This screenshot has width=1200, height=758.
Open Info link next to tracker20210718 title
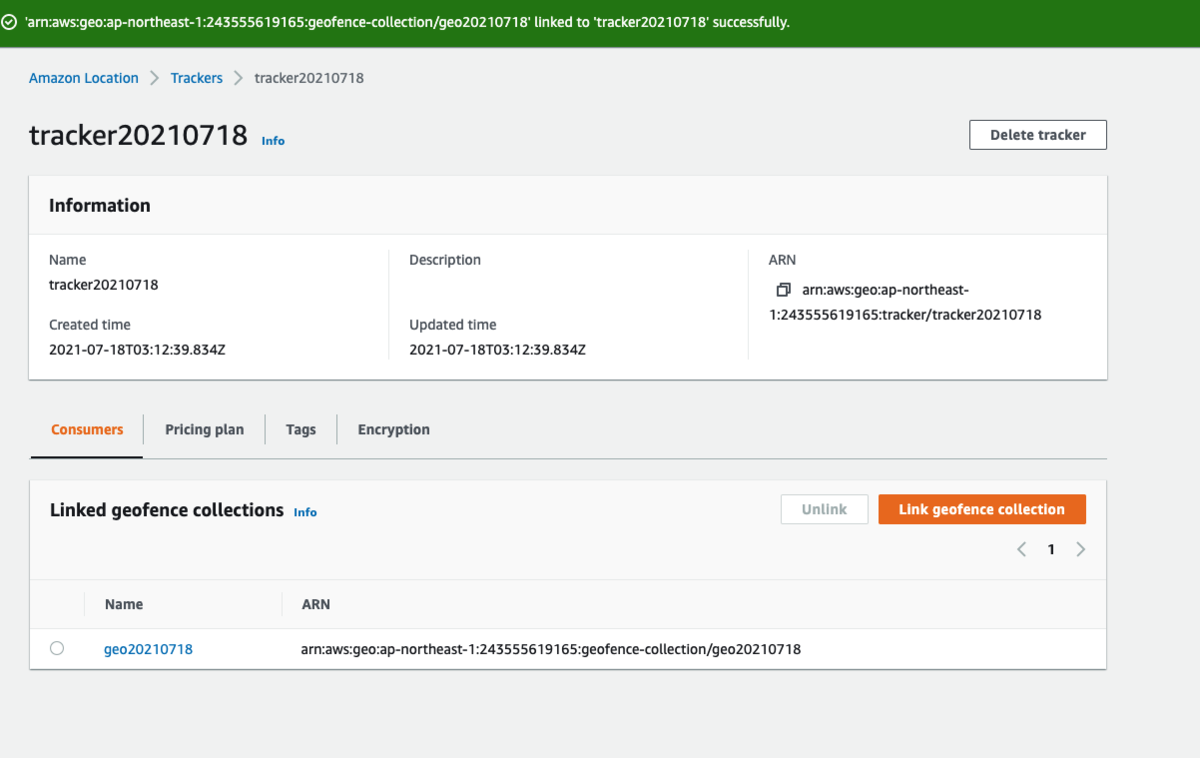pos(273,141)
